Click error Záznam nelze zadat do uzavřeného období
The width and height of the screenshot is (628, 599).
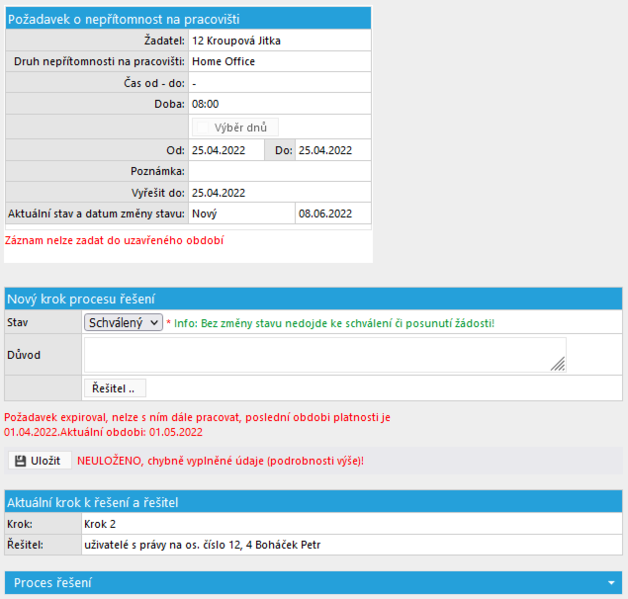114,240
